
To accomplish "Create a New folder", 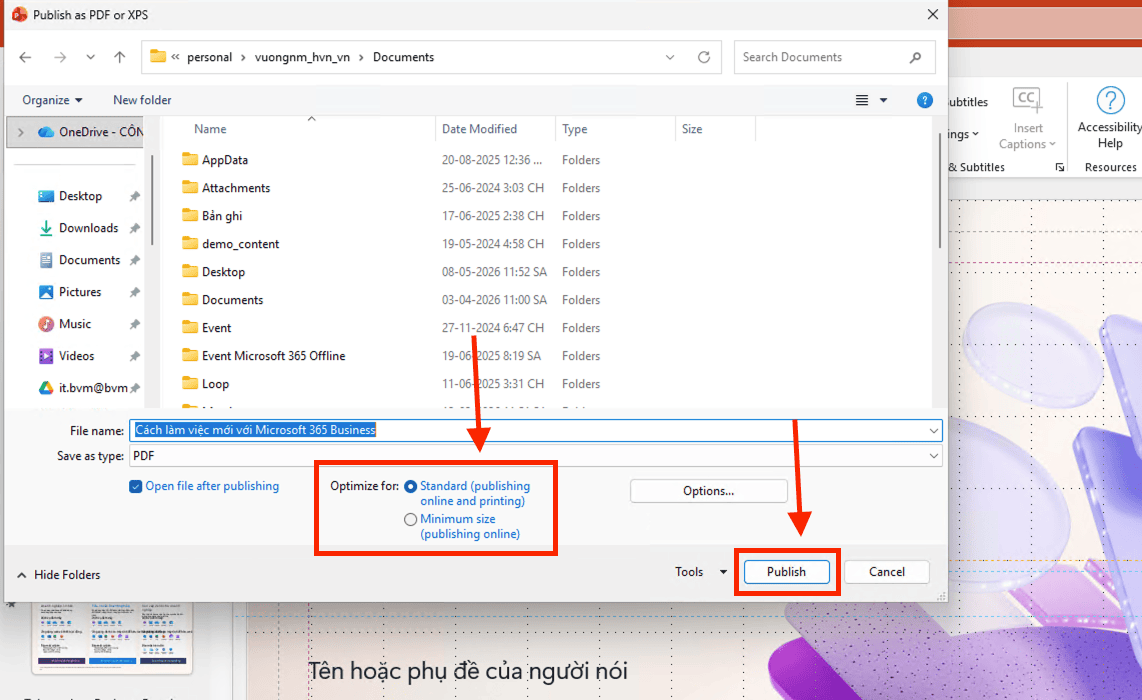I will click(x=142, y=100).
